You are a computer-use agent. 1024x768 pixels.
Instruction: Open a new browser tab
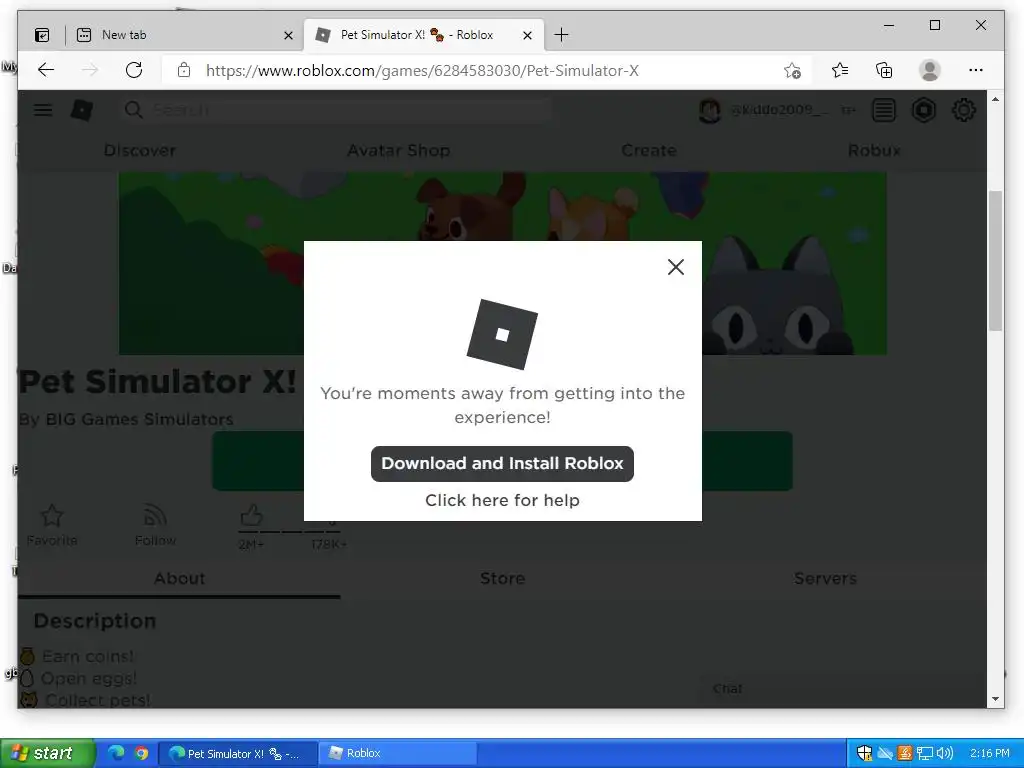[x=561, y=35]
